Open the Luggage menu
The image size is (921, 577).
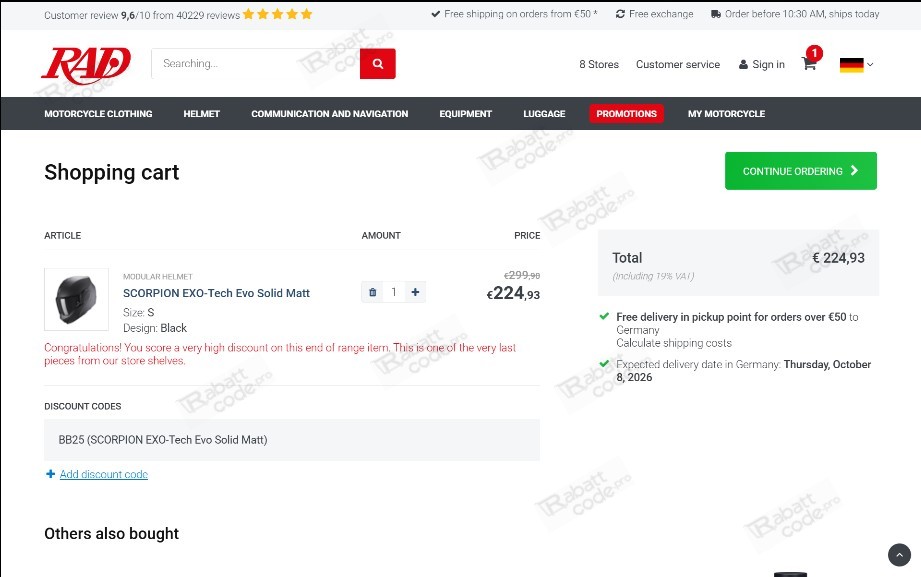(544, 114)
